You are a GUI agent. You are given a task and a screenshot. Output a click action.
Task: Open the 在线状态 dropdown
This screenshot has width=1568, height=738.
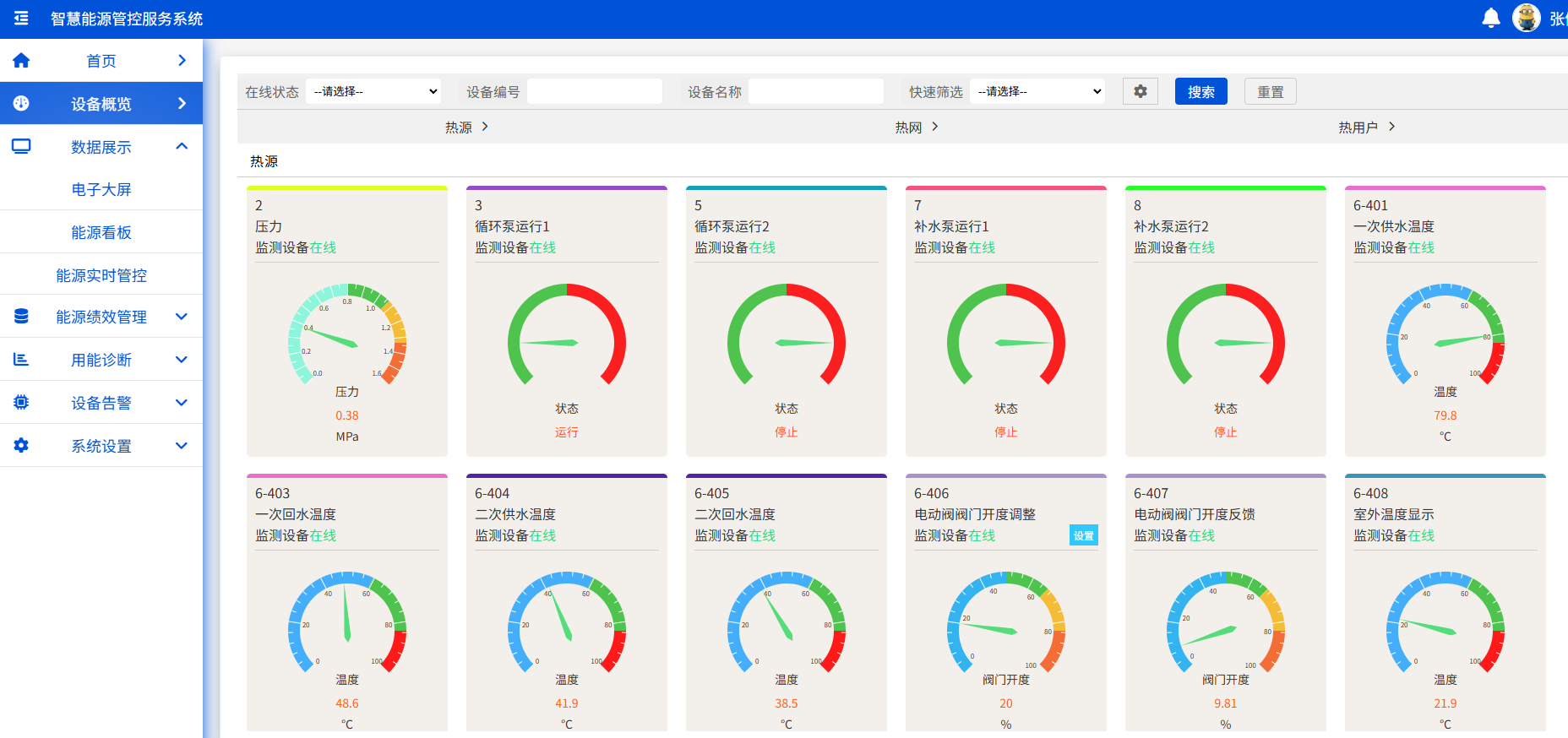click(373, 91)
